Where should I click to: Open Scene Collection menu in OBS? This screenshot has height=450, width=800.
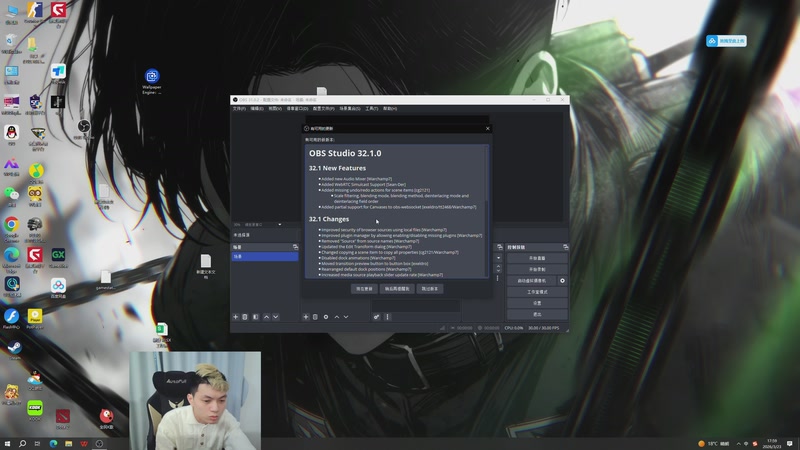(x=350, y=109)
